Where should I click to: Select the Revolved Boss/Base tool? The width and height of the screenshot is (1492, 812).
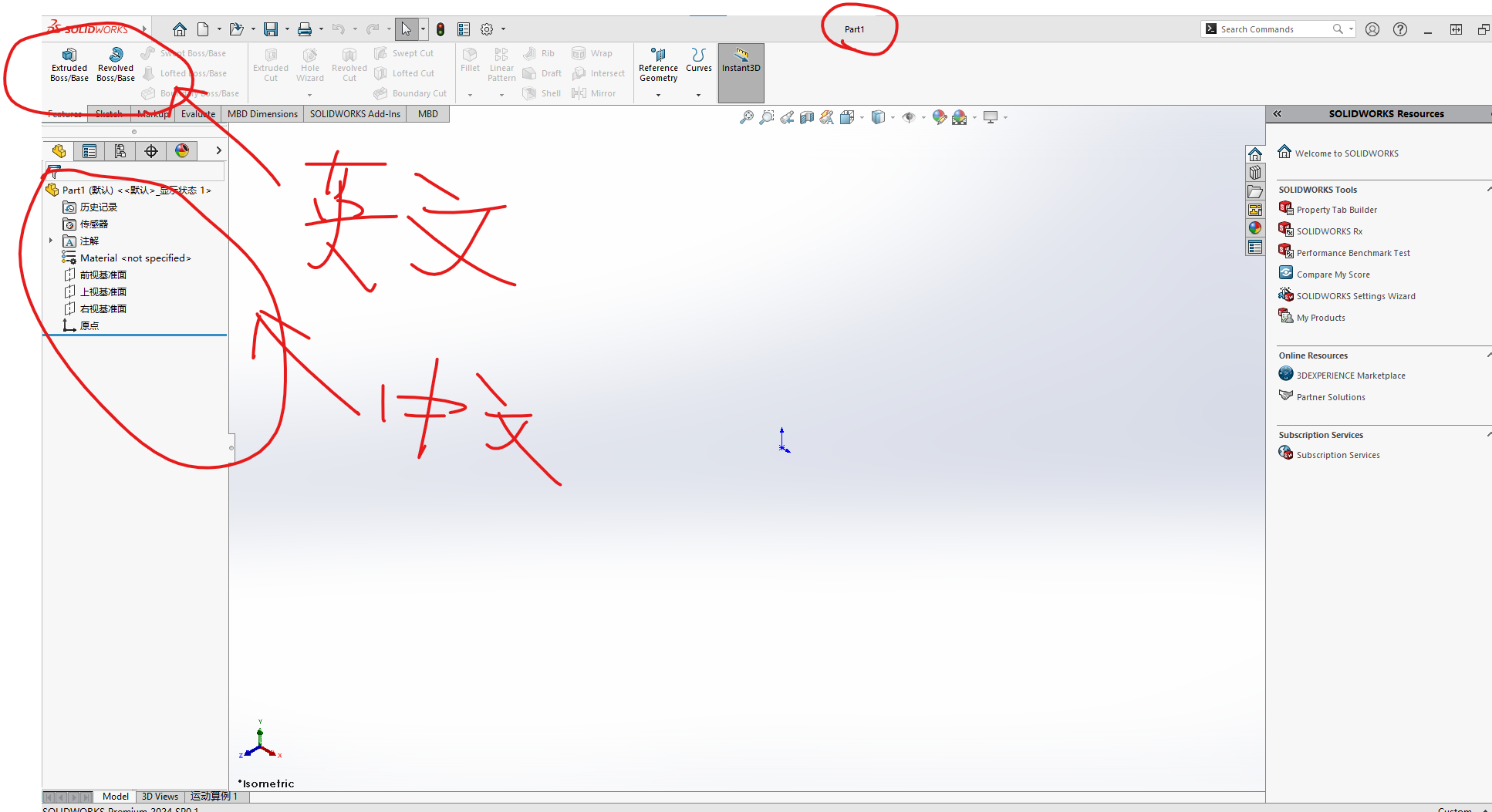coord(115,65)
